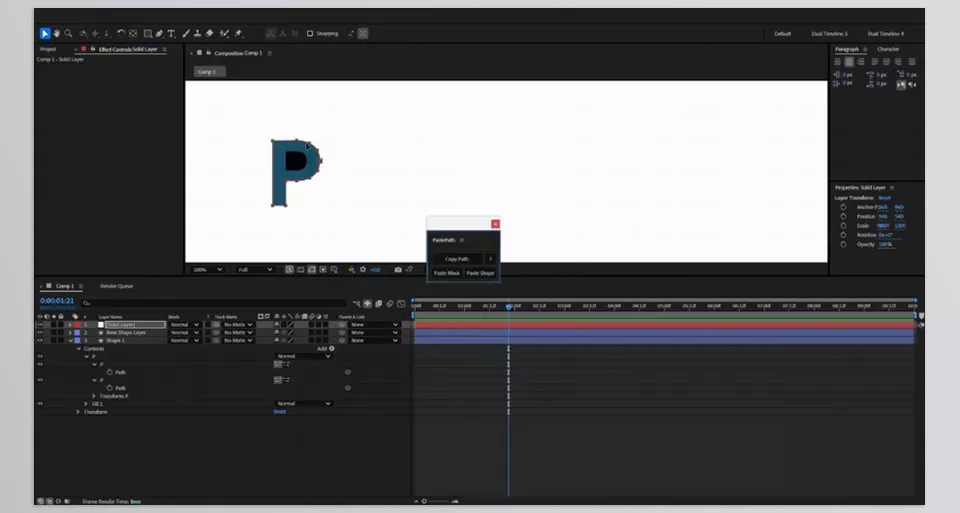Screen dimensions: 960x513
Task: Select the Rectangle shape tool
Action: (148, 34)
